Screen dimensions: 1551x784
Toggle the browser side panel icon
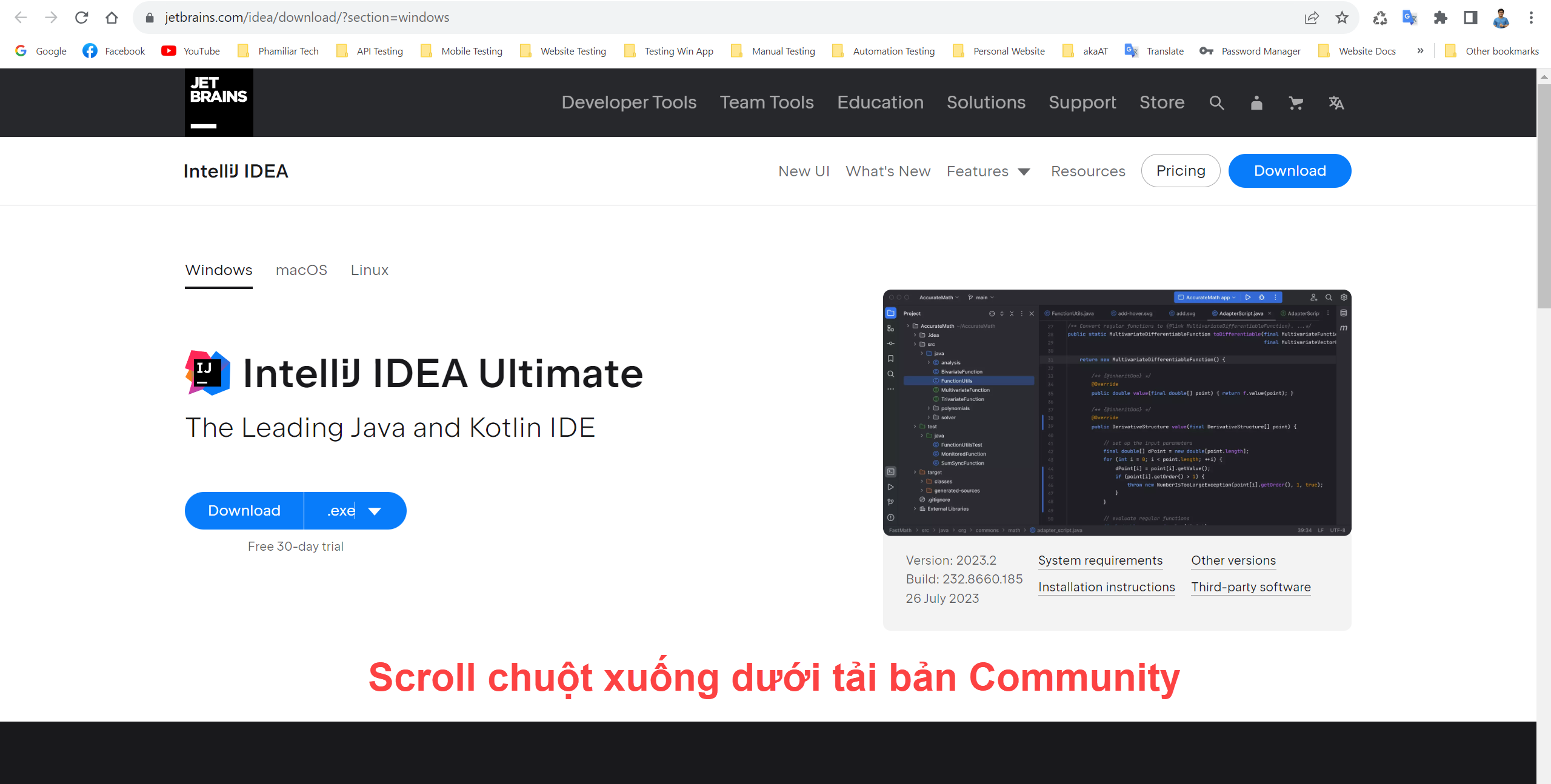coord(1470,18)
